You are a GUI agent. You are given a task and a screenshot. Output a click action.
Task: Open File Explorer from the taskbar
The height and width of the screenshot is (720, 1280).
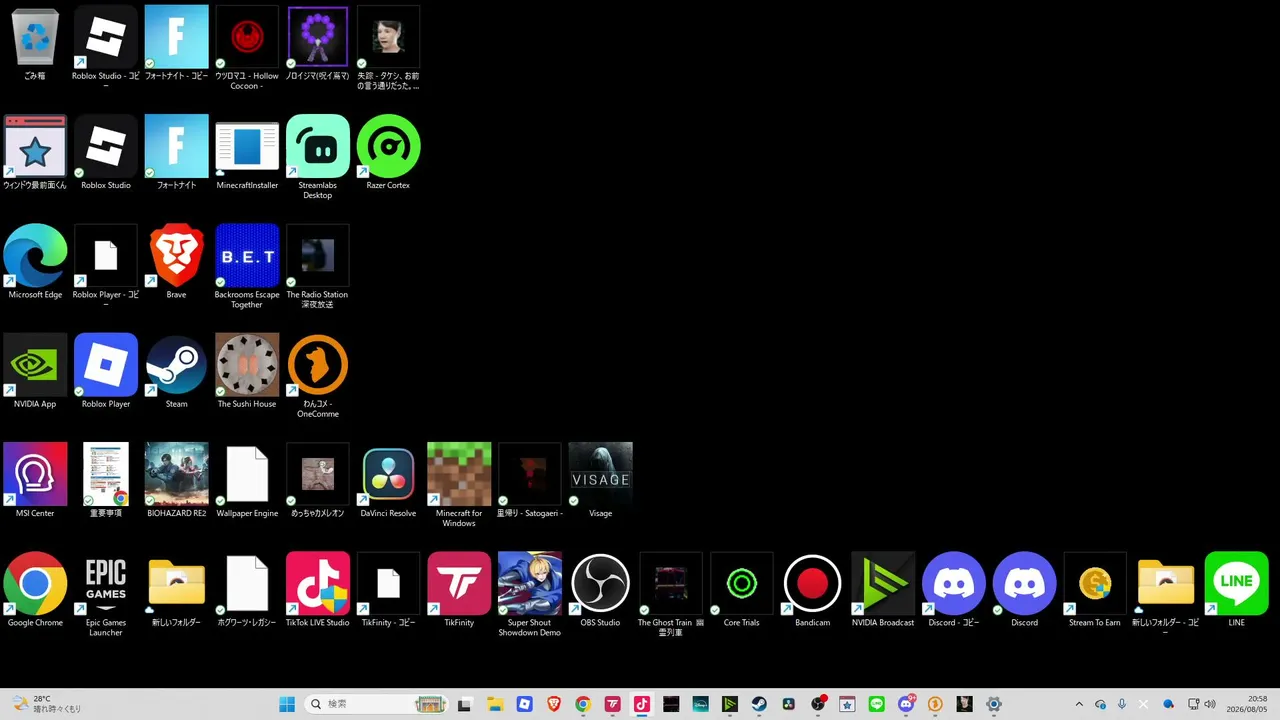494,704
